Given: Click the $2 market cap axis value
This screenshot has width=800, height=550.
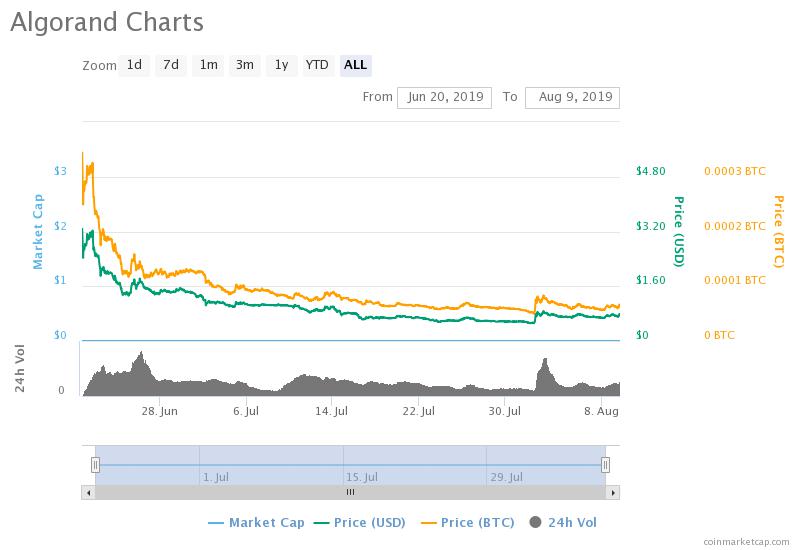Looking at the screenshot, I should pyautogui.click(x=60, y=226).
